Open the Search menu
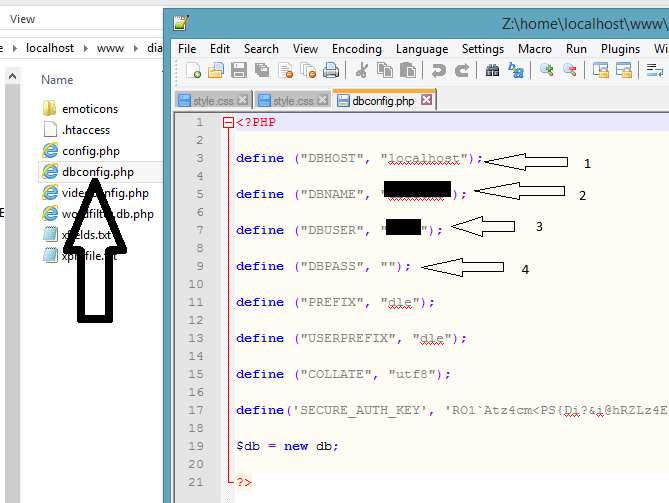The image size is (669, 503). tap(261, 49)
